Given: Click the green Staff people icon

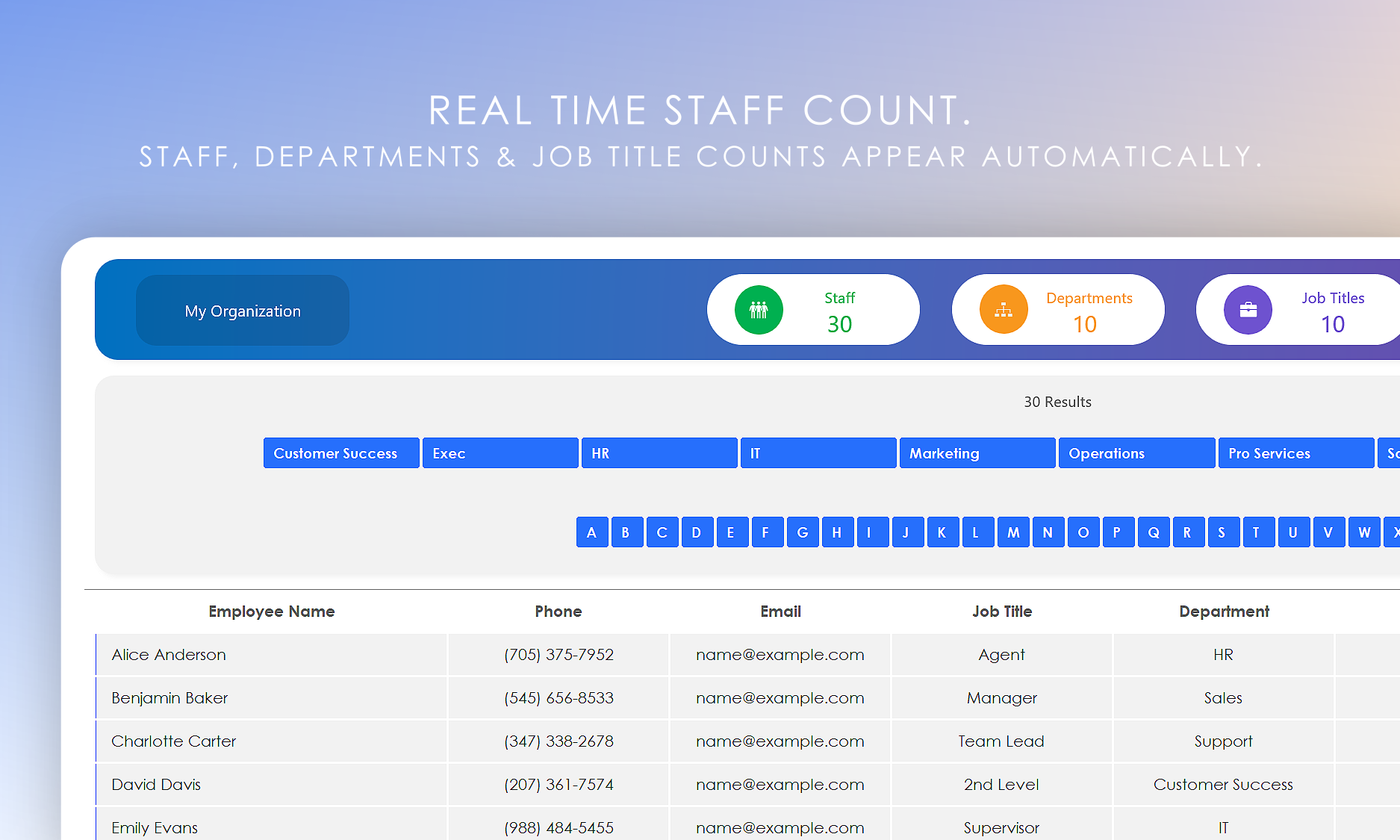Looking at the screenshot, I should click(x=759, y=310).
